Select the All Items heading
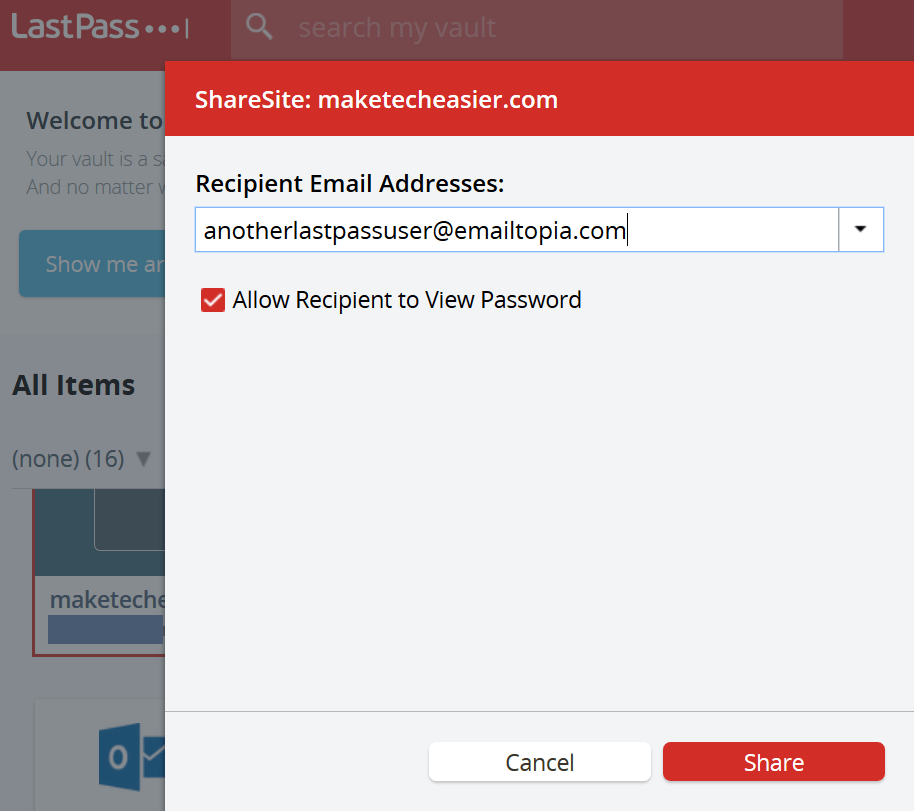The width and height of the screenshot is (914, 811). click(x=73, y=385)
